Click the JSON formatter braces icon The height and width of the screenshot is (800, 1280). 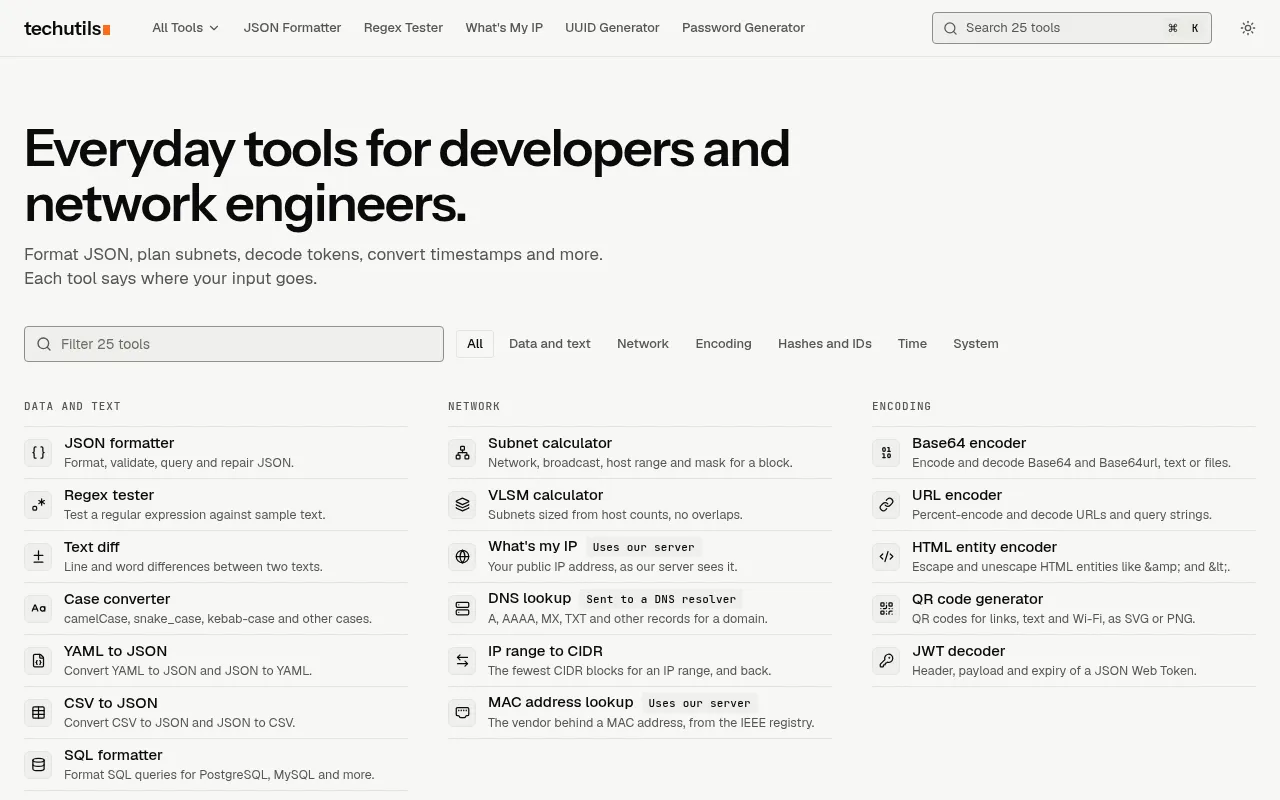pos(38,452)
